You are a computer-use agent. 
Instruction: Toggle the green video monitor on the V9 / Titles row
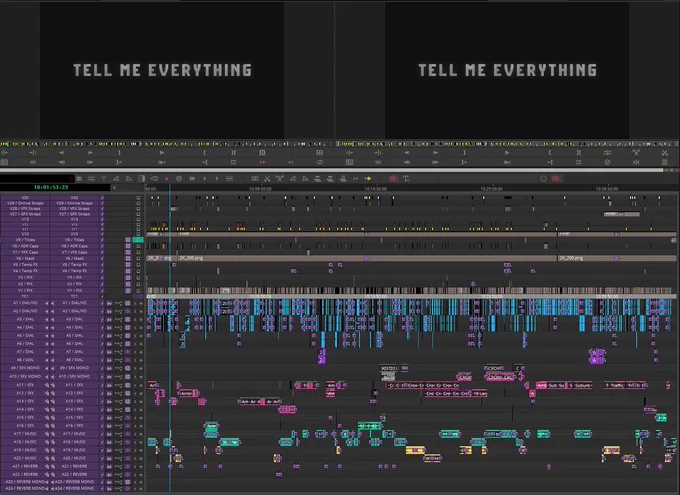click(x=138, y=240)
